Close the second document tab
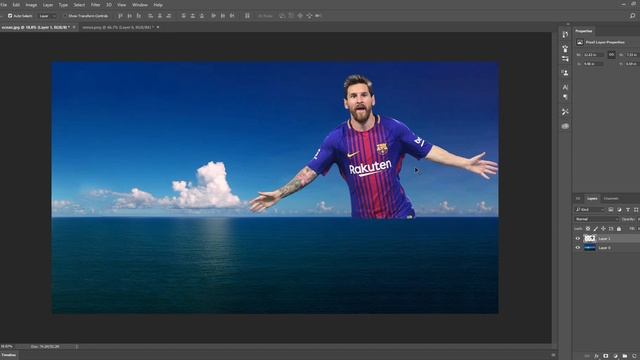 pyautogui.click(x=158, y=27)
